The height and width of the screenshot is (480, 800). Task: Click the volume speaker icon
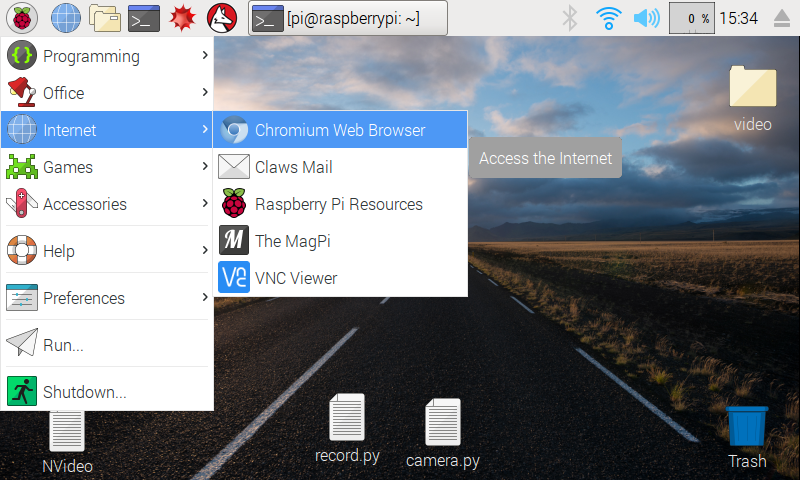[646, 18]
